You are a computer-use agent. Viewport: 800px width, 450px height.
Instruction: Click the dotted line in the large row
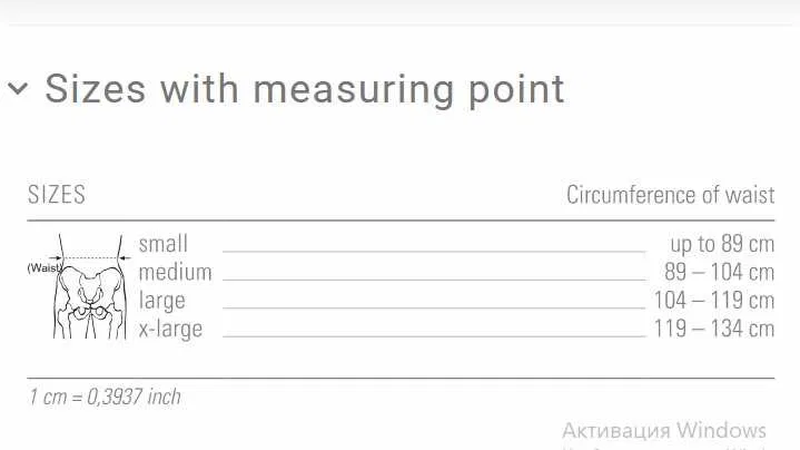[433, 307]
